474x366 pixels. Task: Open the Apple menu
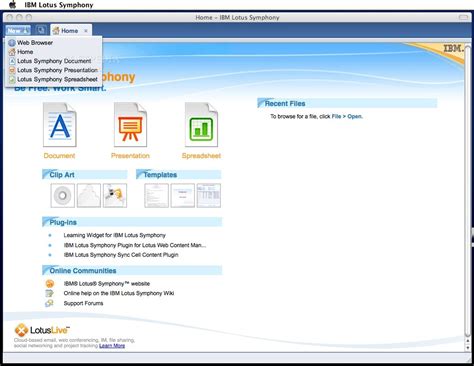coord(12,4)
